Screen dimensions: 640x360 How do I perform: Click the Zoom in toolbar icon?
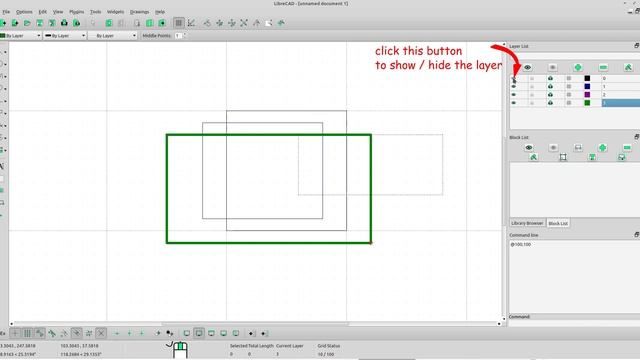coord(220,23)
